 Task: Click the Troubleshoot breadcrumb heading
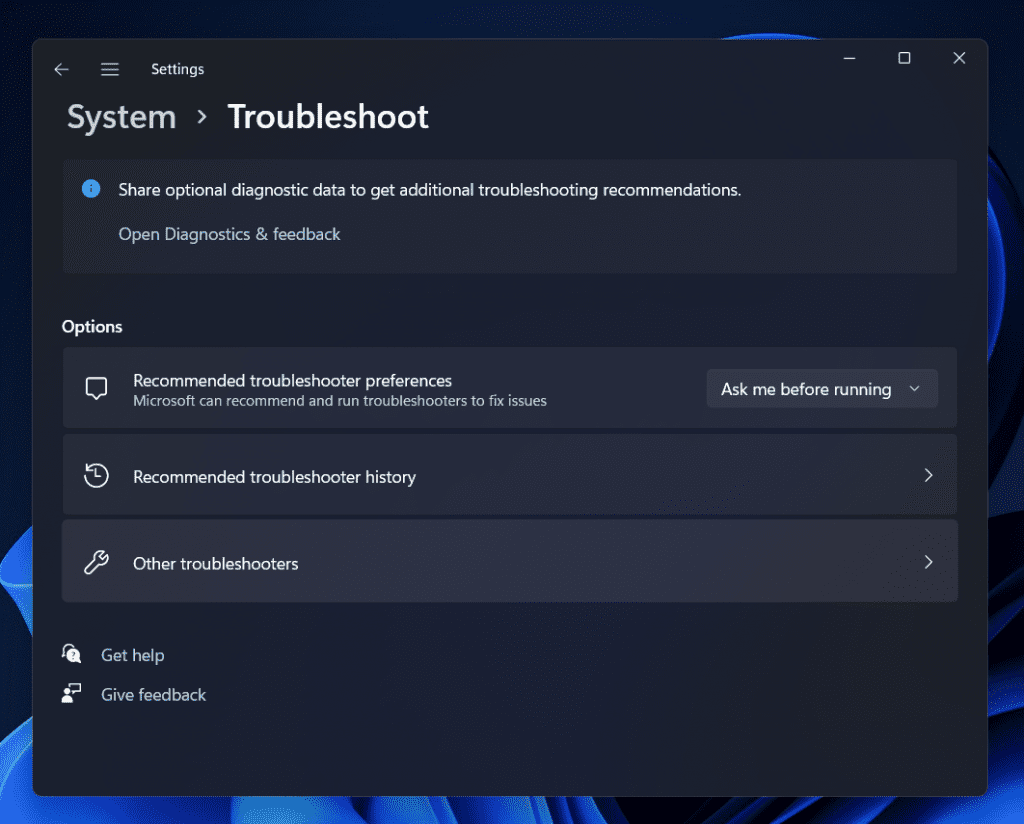click(328, 117)
